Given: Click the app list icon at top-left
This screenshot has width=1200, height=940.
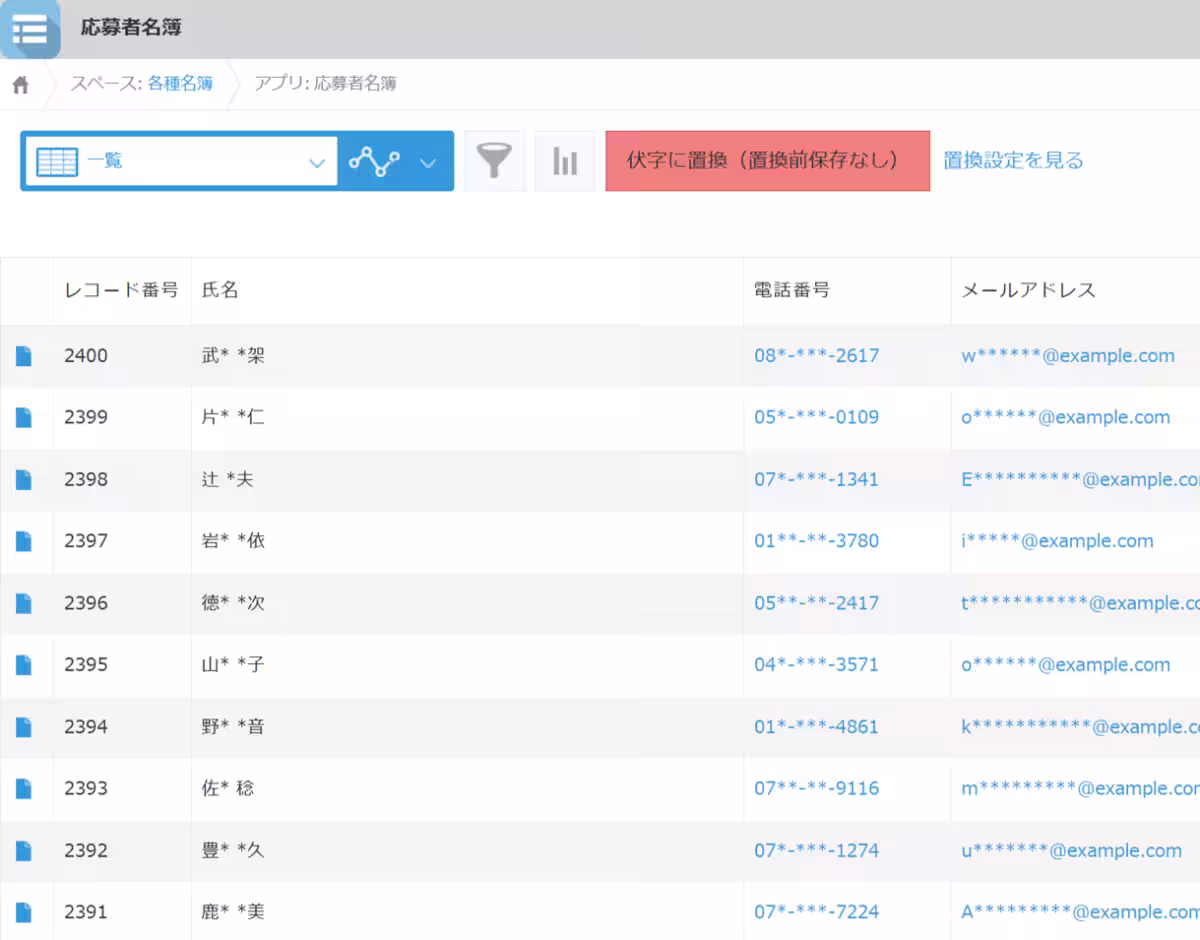Looking at the screenshot, I should pyautogui.click(x=30, y=29).
